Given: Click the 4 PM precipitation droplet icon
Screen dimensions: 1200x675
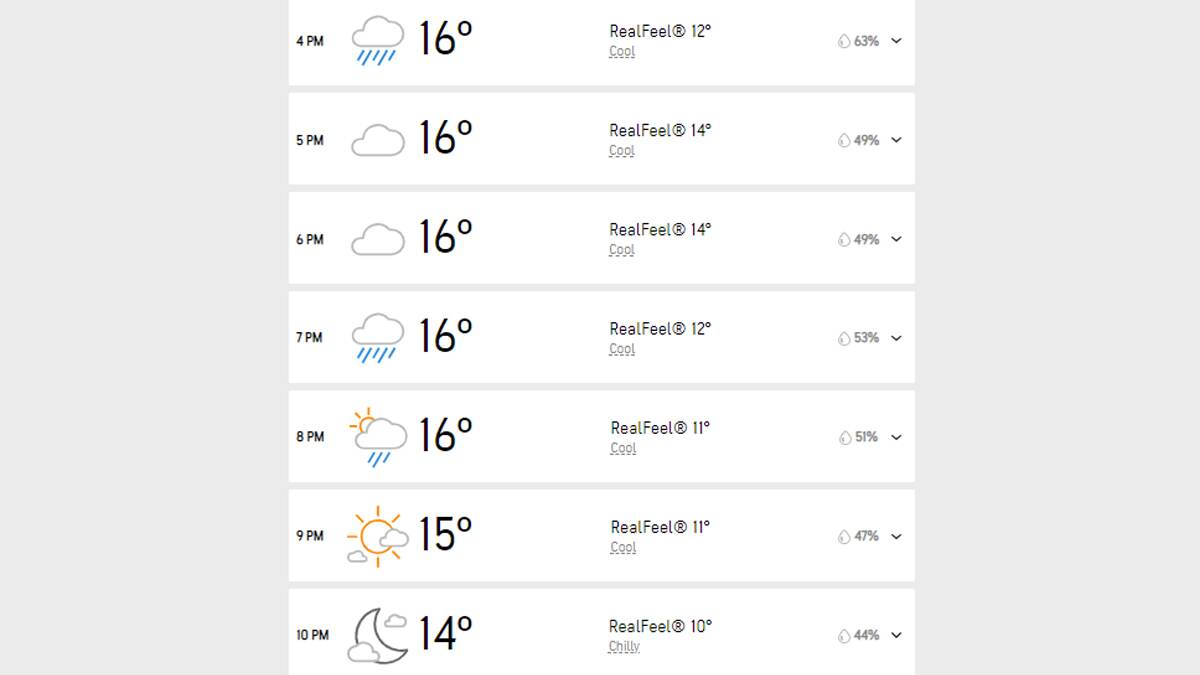Looking at the screenshot, I should tap(844, 41).
